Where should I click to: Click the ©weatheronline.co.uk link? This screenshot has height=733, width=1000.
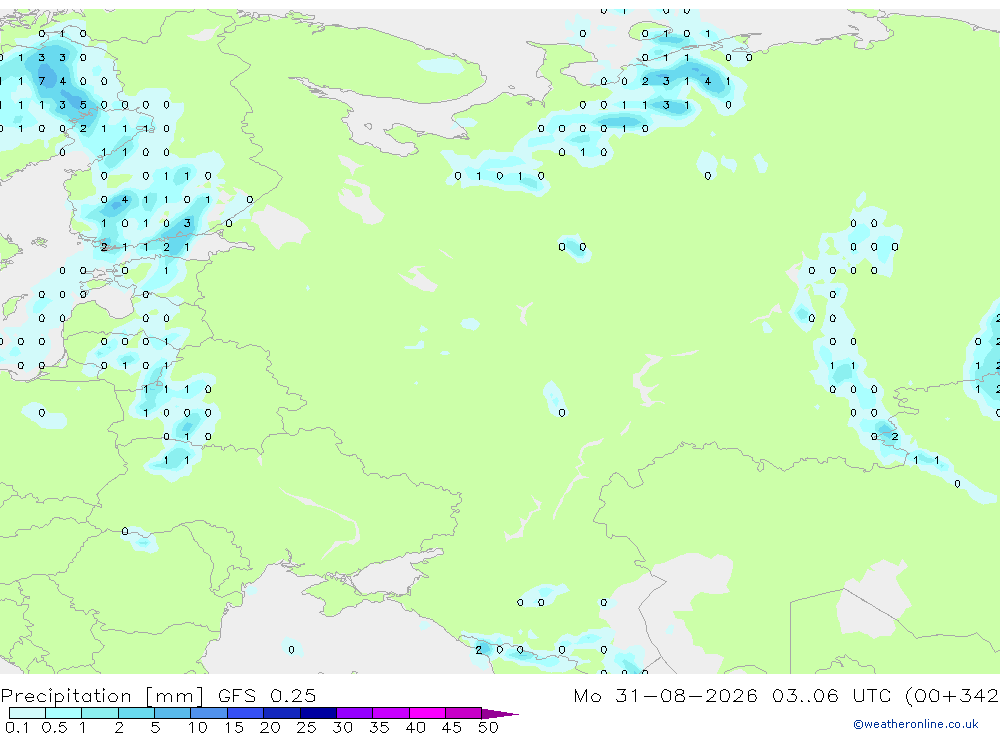[915, 724]
